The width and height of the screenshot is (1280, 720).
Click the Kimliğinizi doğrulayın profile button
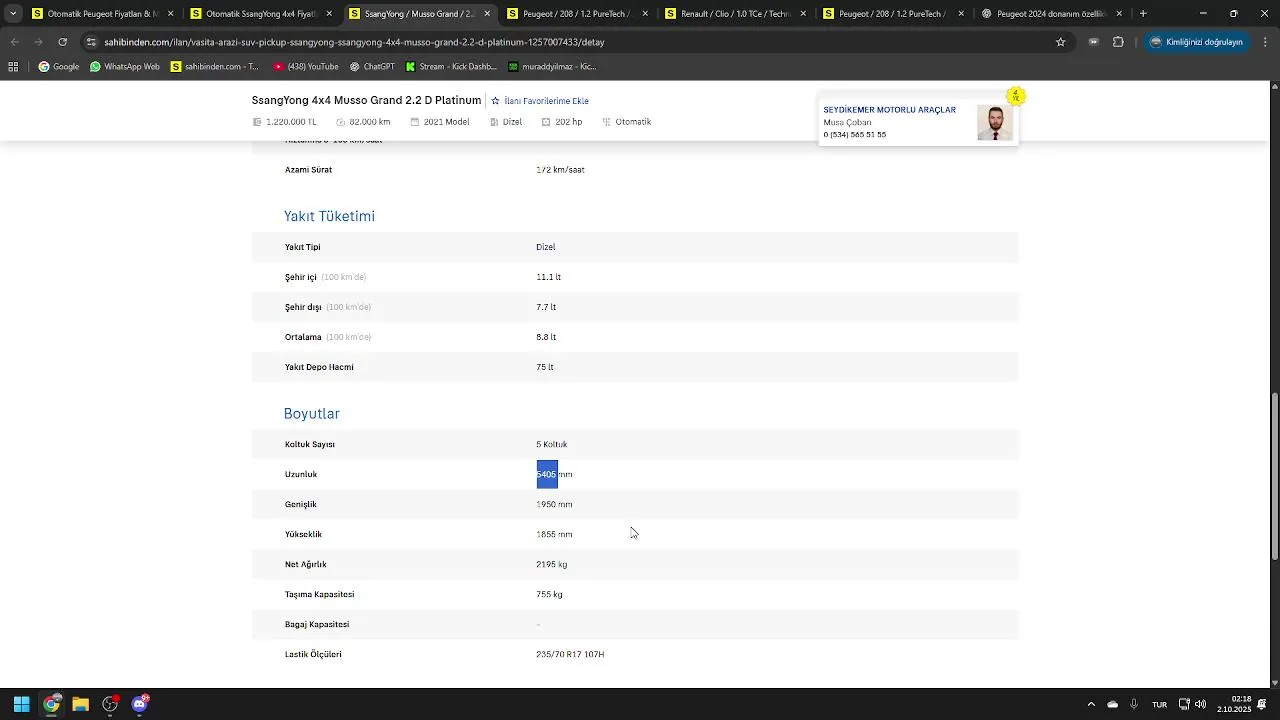1197,42
